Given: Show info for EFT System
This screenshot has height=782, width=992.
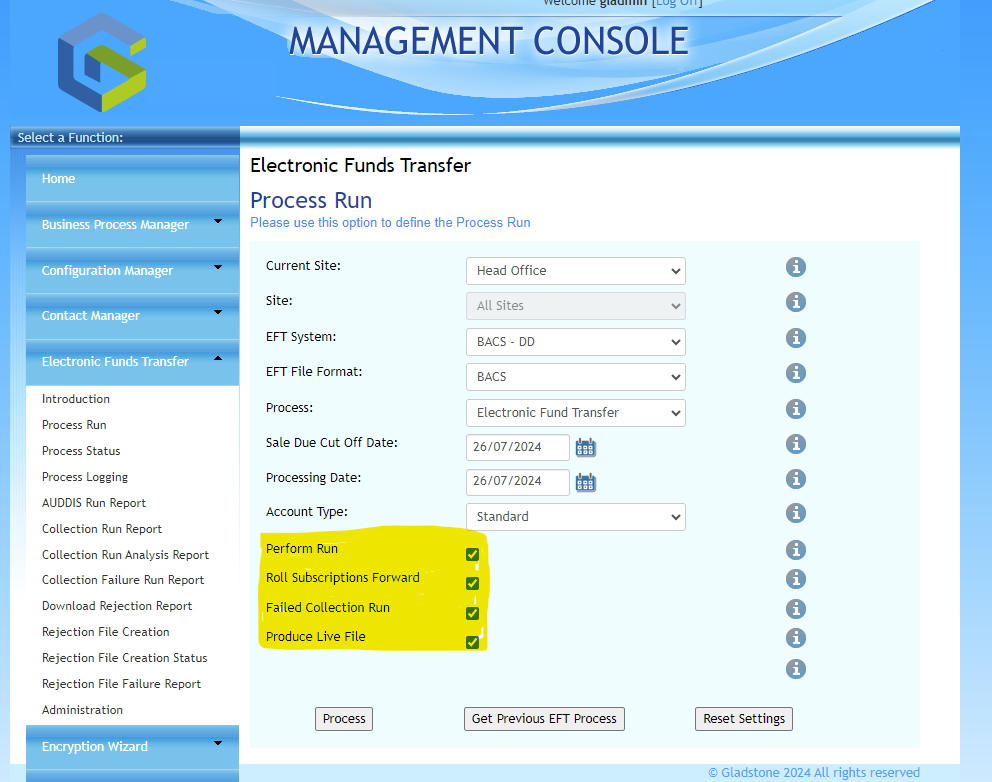Looking at the screenshot, I should click(x=796, y=338).
